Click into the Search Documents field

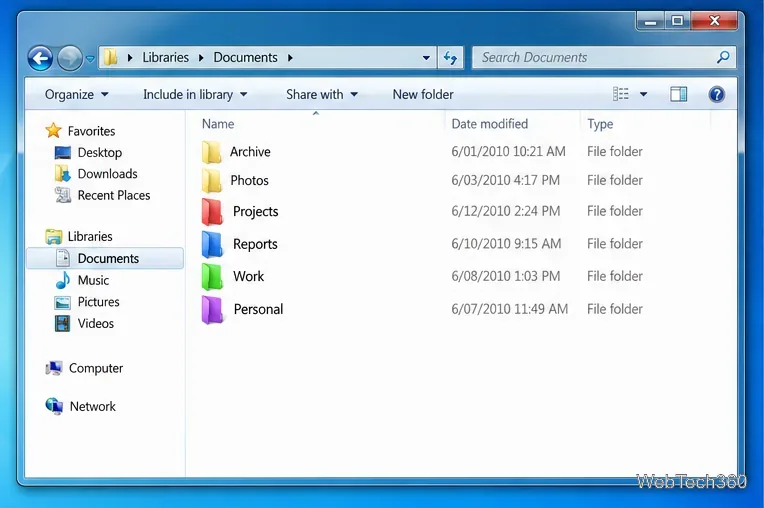tap(604, 57)
